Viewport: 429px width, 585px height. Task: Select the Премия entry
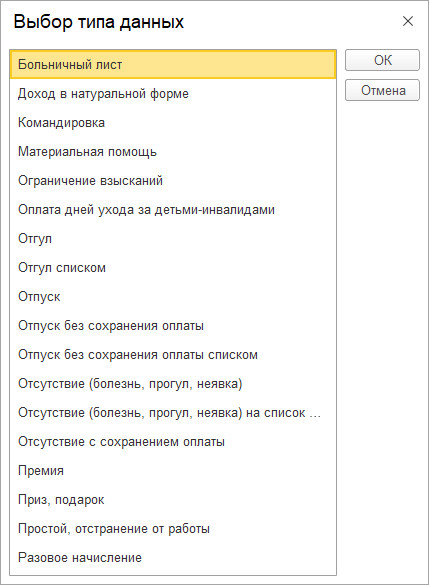pos(173,471)
